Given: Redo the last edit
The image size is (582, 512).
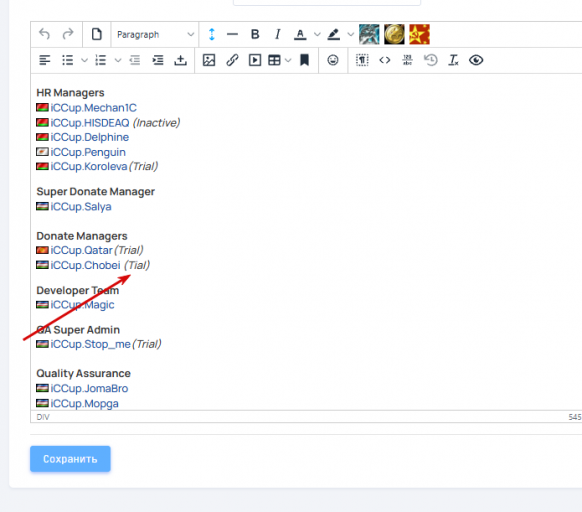Looking at the screenshot, I should point(68,34).
